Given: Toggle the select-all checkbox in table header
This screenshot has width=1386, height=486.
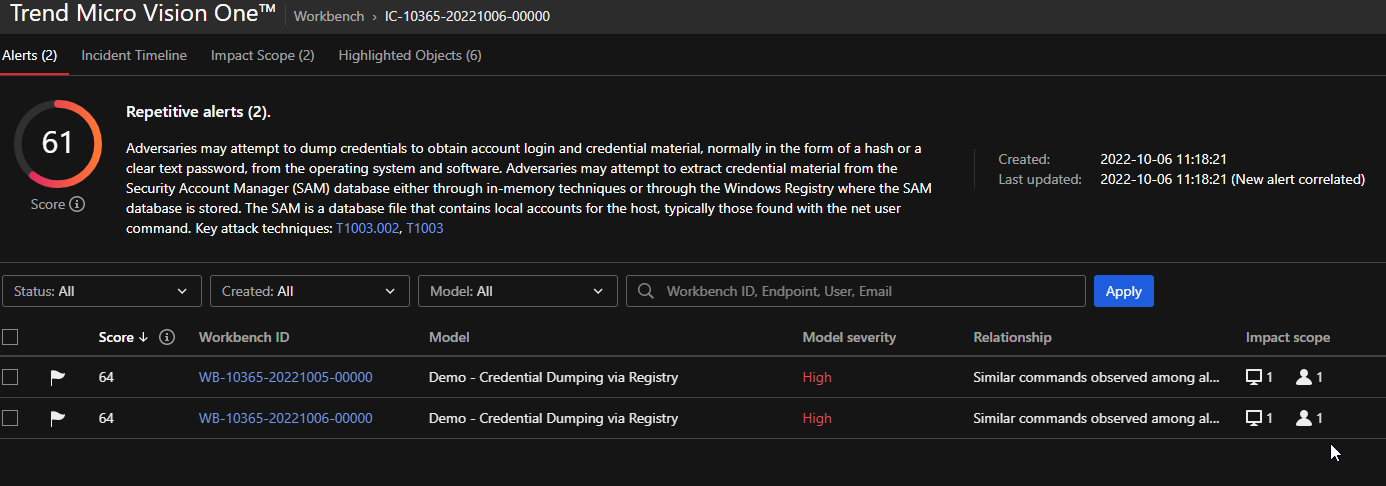Looking at the screenshot, I should 10,337.
